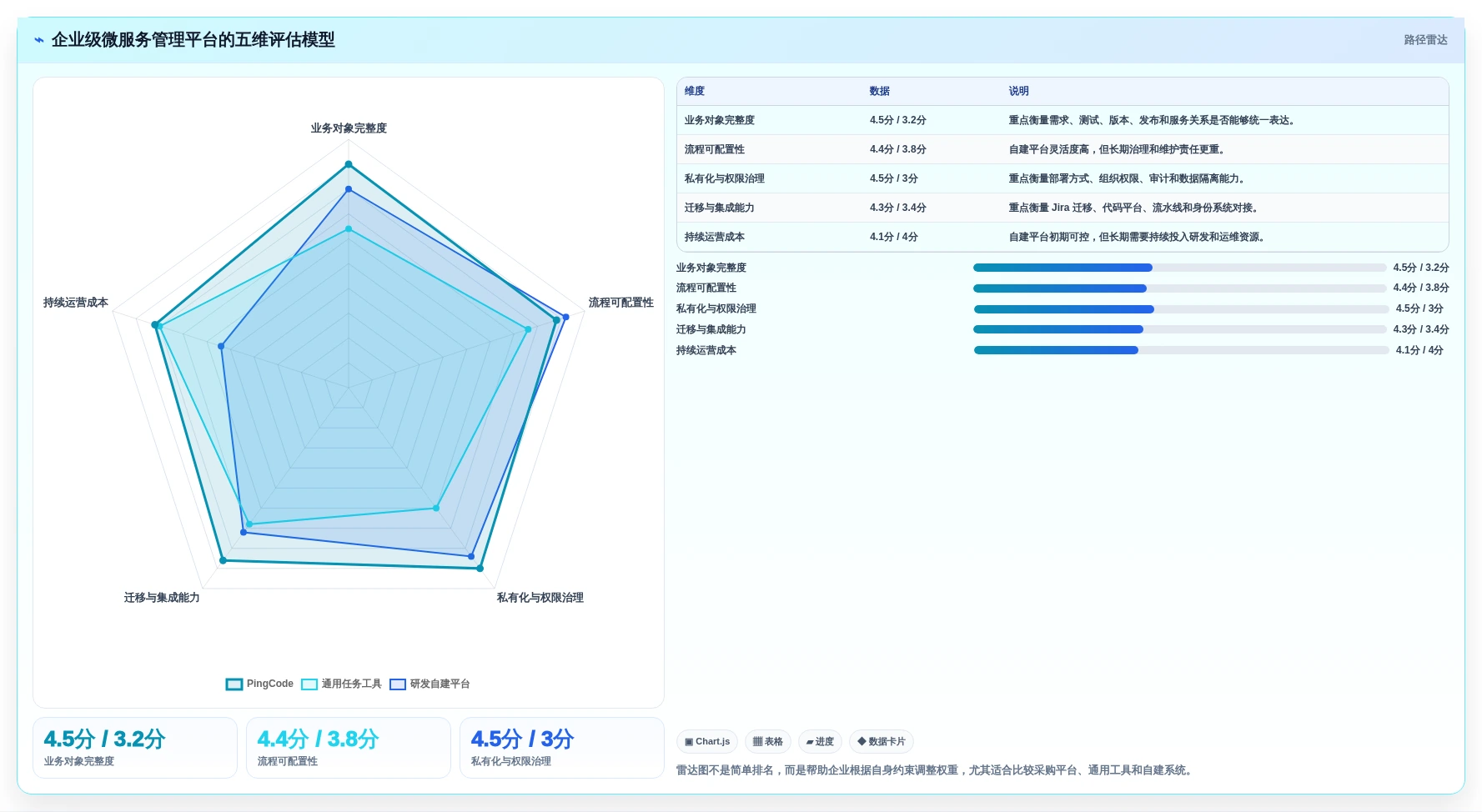This screenshot has width=1482, height=812.
Task: Click table value 4.3分 / 3.4分
Action: tap(898, 208)
